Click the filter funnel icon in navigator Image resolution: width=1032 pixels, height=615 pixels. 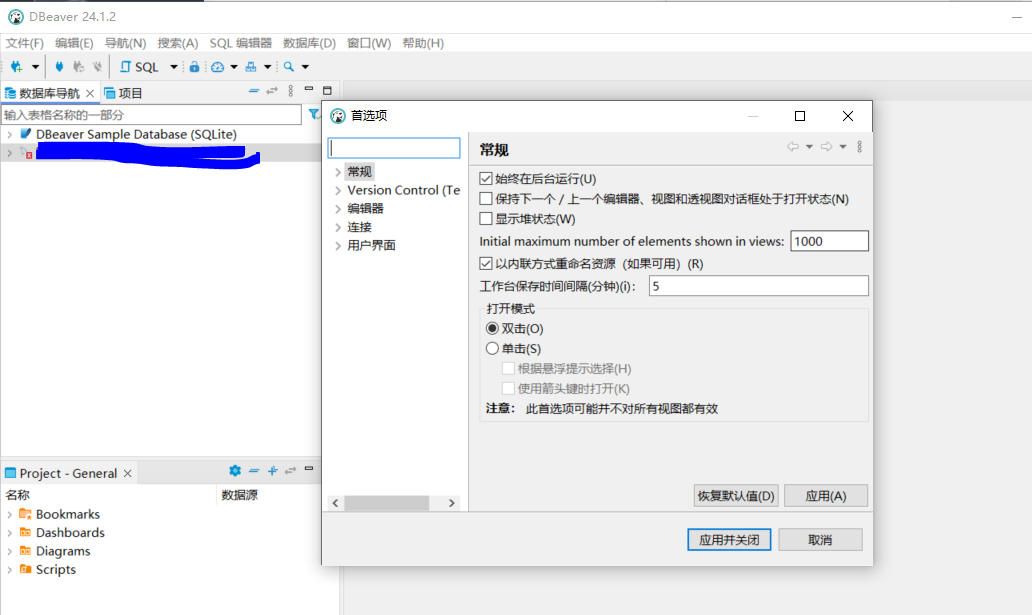[x=315, y=114]
